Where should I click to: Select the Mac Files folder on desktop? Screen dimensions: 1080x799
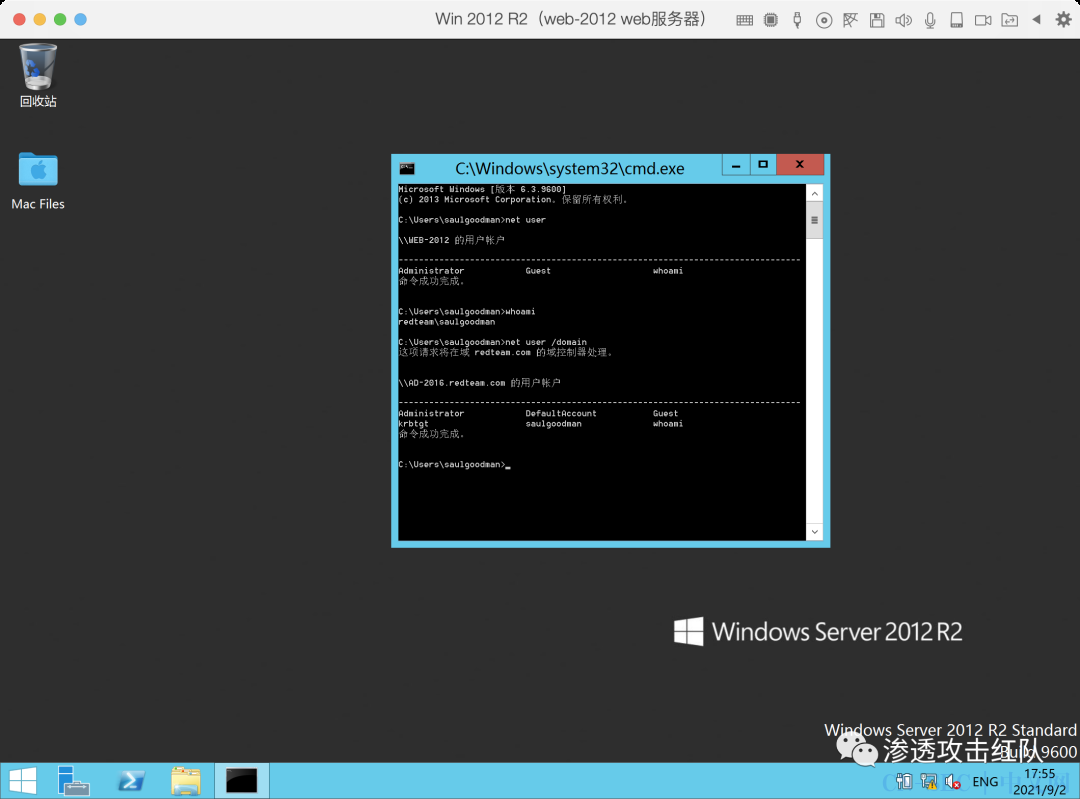pyautogui.click(x=38, y=180)
